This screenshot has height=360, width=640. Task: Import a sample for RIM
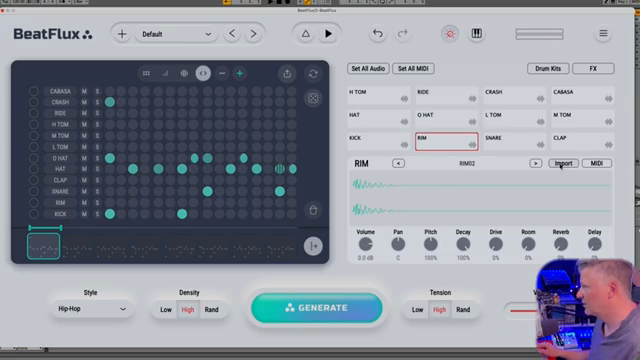point(563,163)
